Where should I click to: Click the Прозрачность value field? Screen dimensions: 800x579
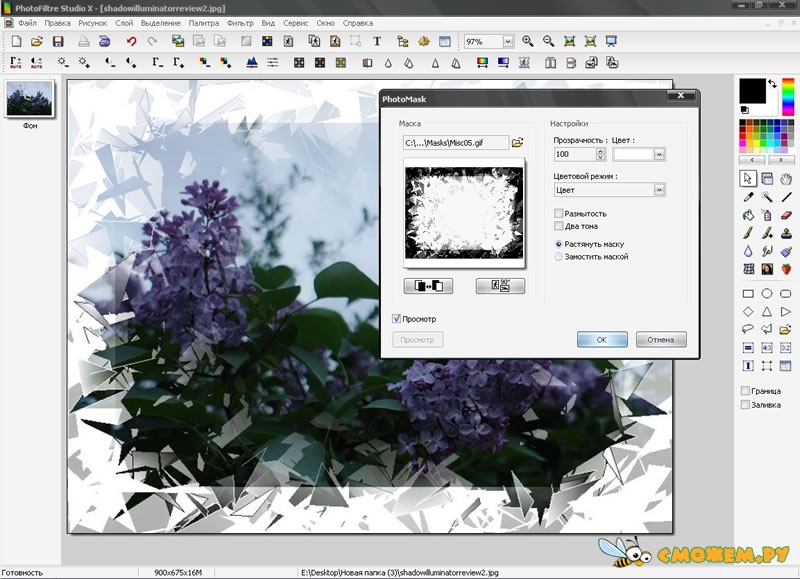[x=575, y=154]
